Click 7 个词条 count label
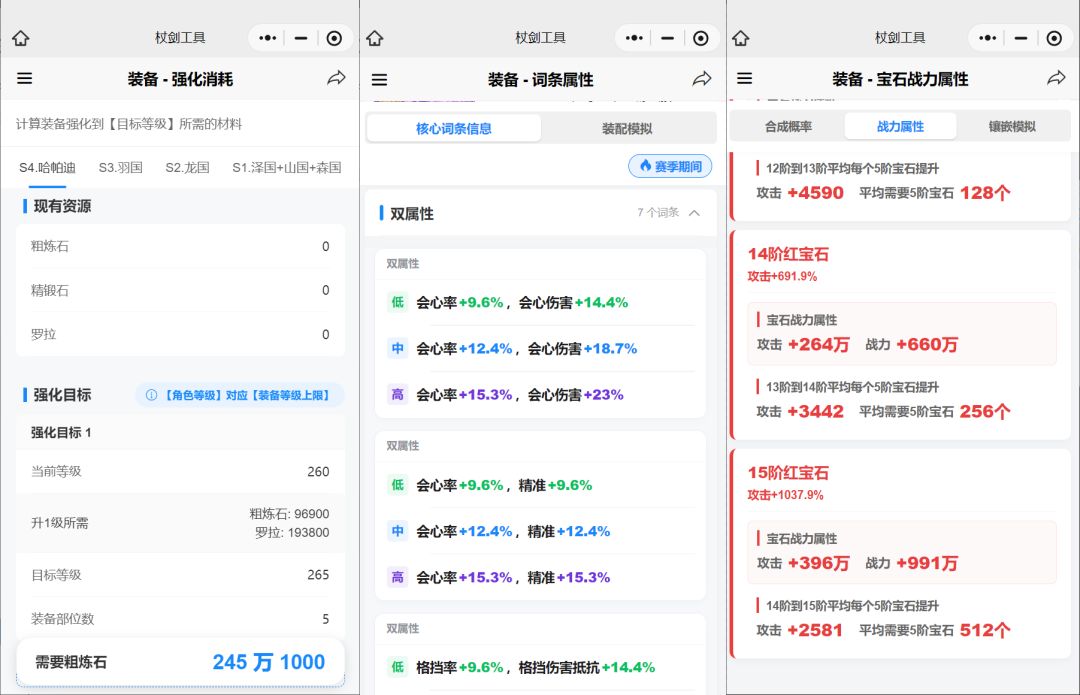Image resolution: width=1080 pixels, height=695 pixels. click(658, 212)
